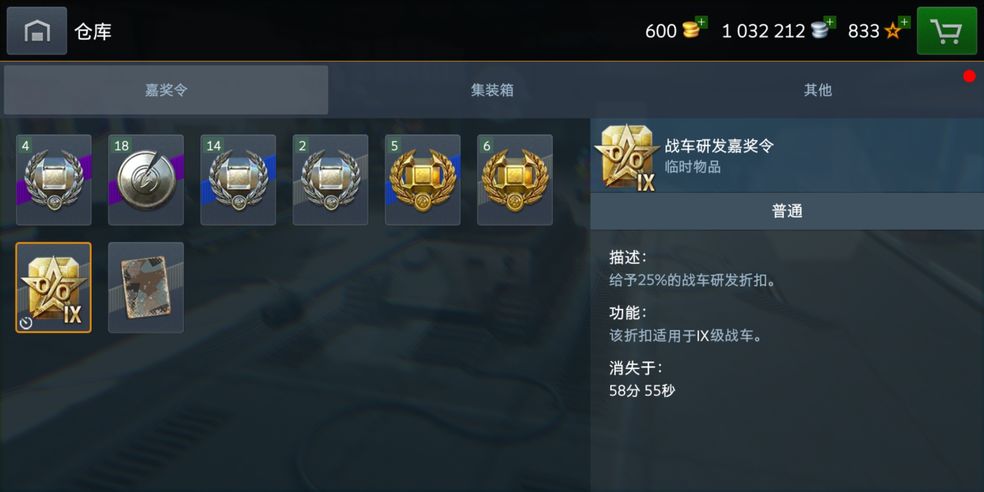
Task: Open the shop cart button
Action: tap(947, 31)
